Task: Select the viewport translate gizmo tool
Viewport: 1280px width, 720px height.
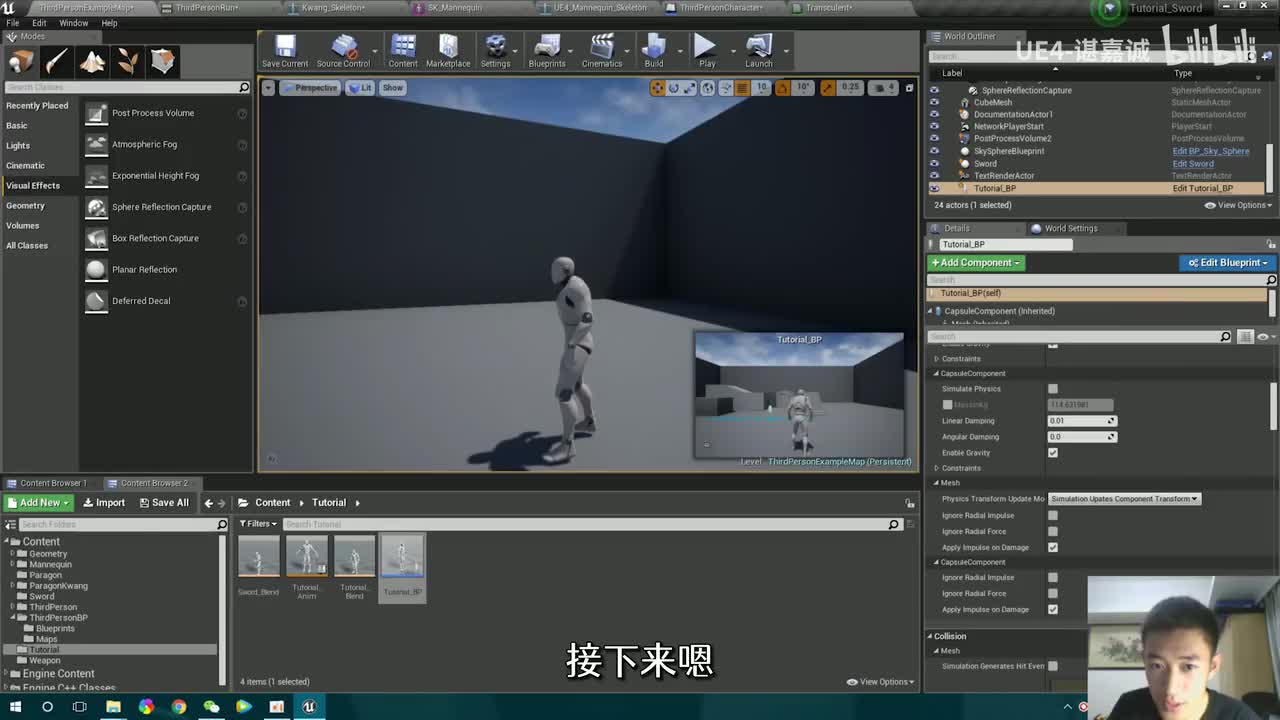Action: (x=657, y=88)
